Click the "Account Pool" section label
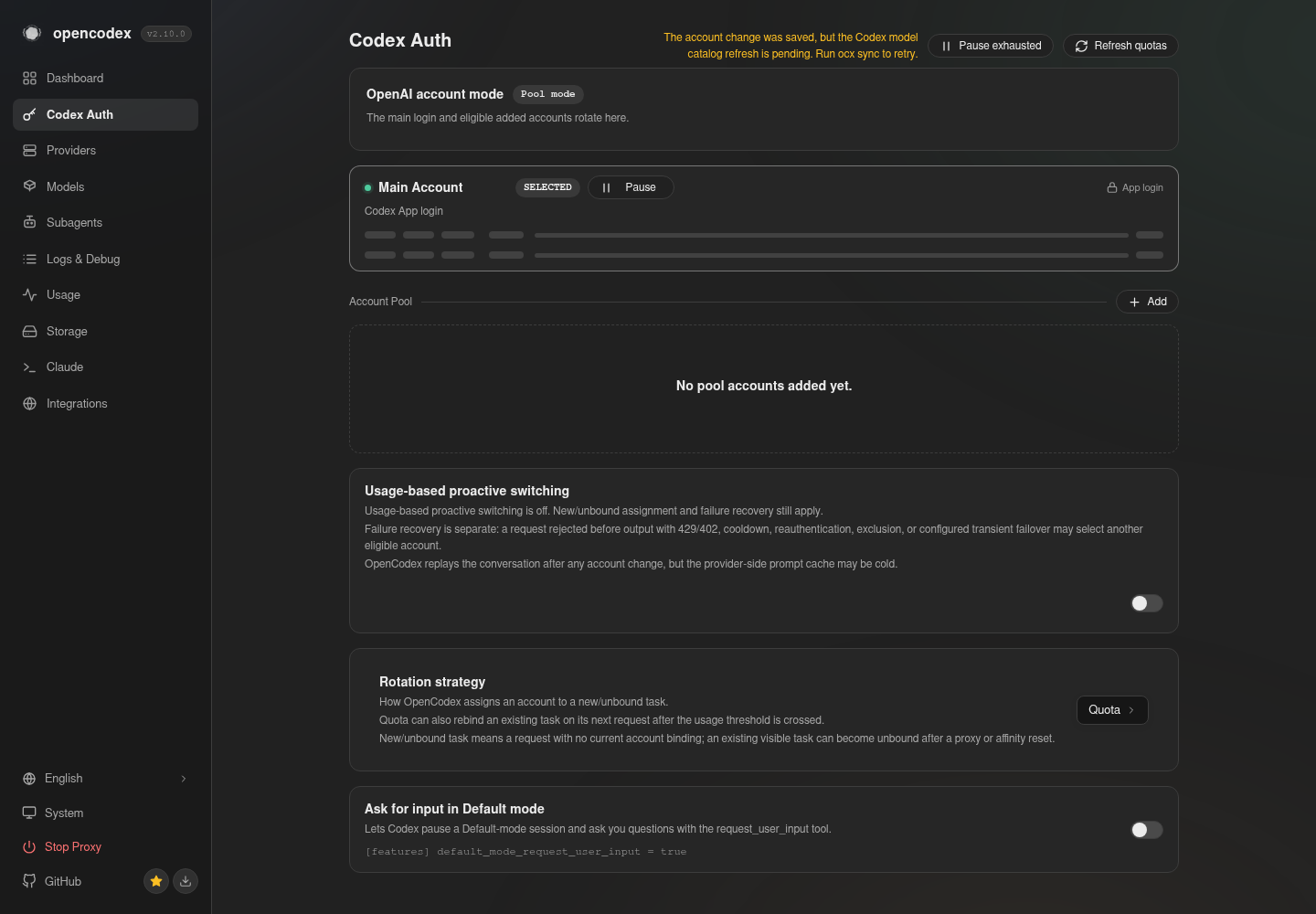The image size is (1316, 914). pos(380,302)
